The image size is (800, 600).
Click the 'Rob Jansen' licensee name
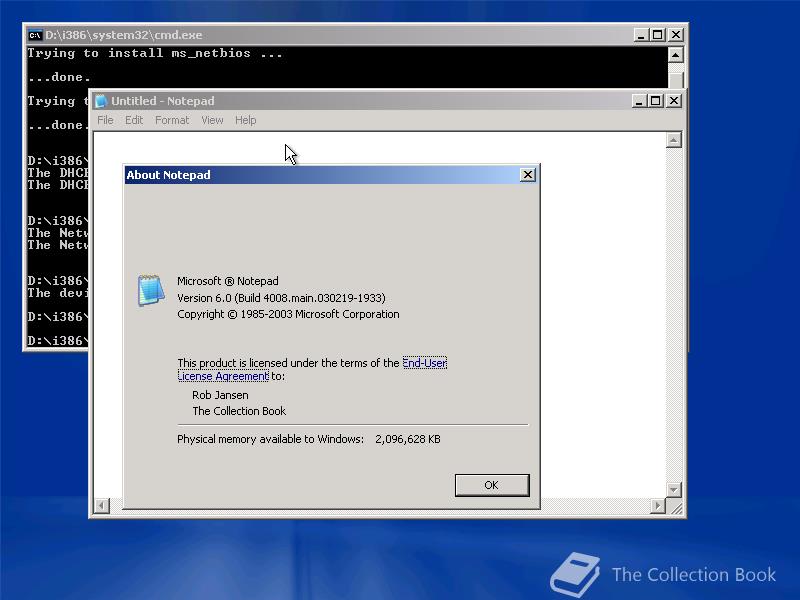coord(220,395)
